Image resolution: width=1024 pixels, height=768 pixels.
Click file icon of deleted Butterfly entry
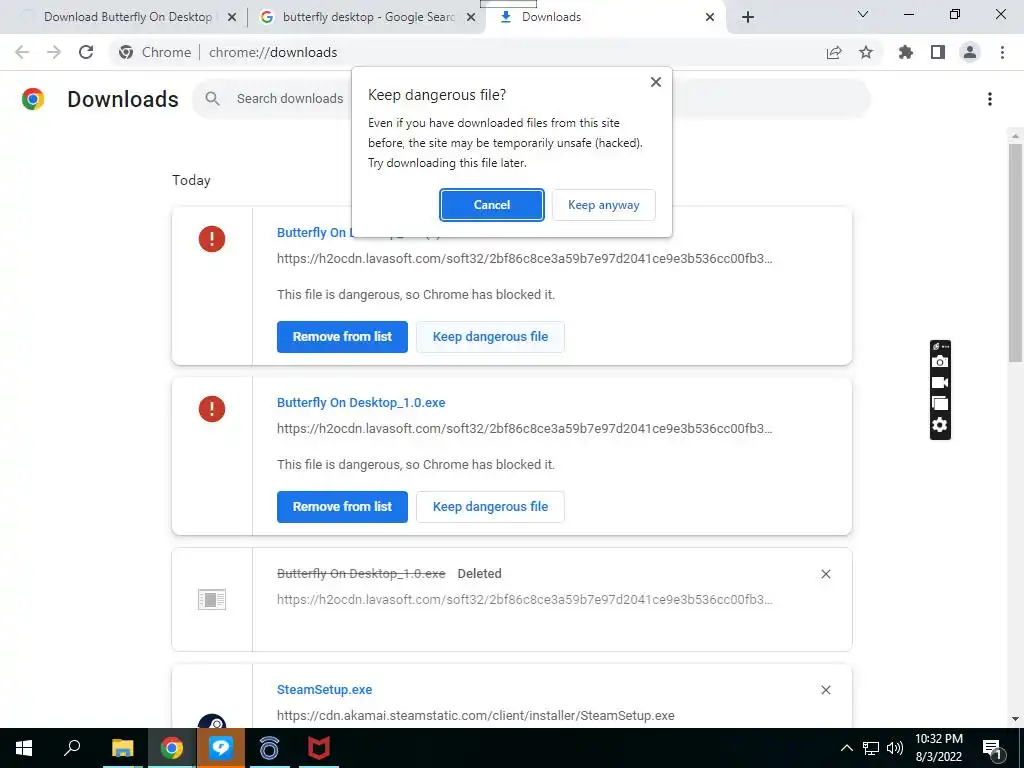click(212, 600)
